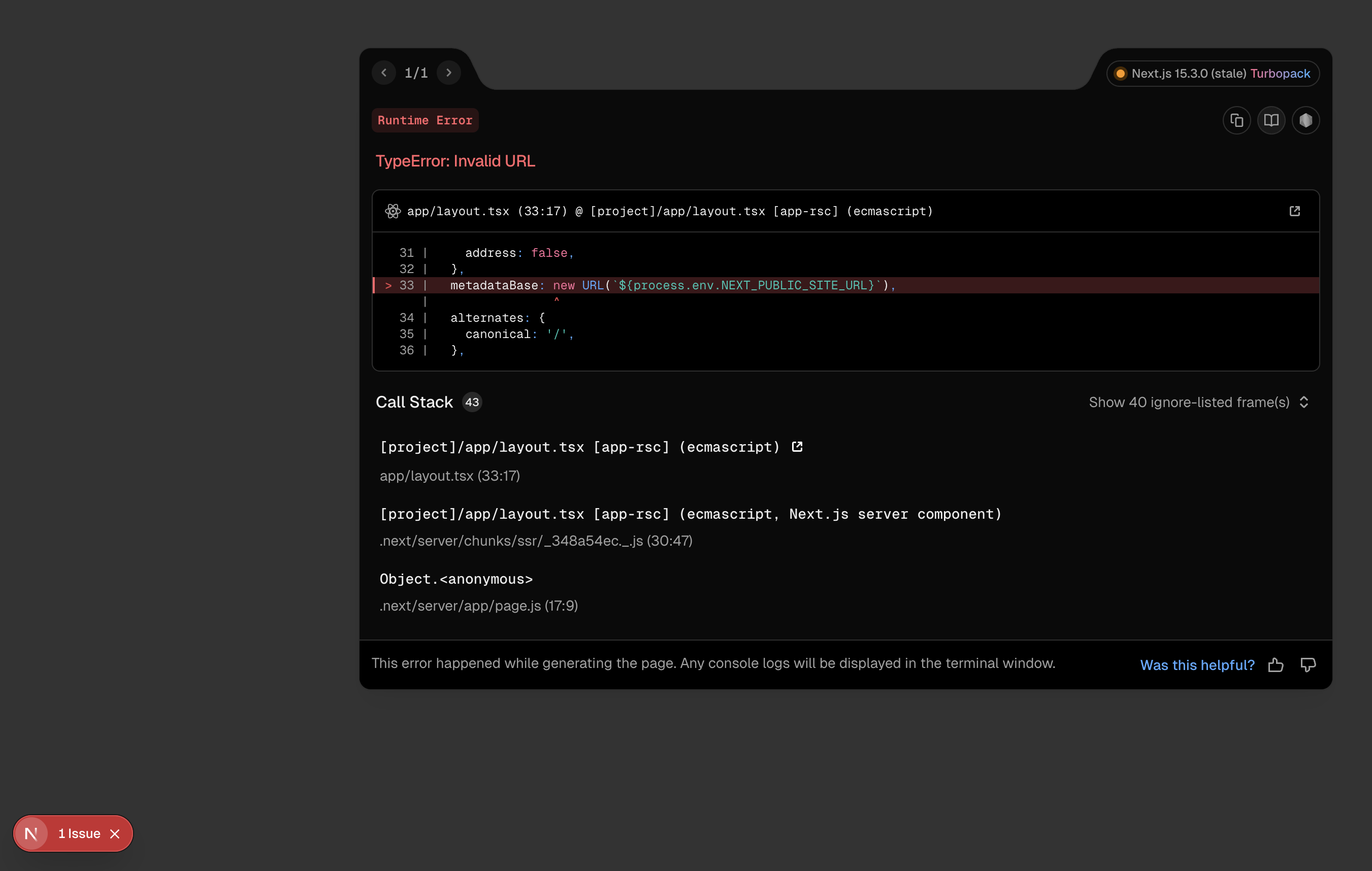Screen dimensions: 1372x871
Task: Open related docs book icon
Action: click(1271, 120)
